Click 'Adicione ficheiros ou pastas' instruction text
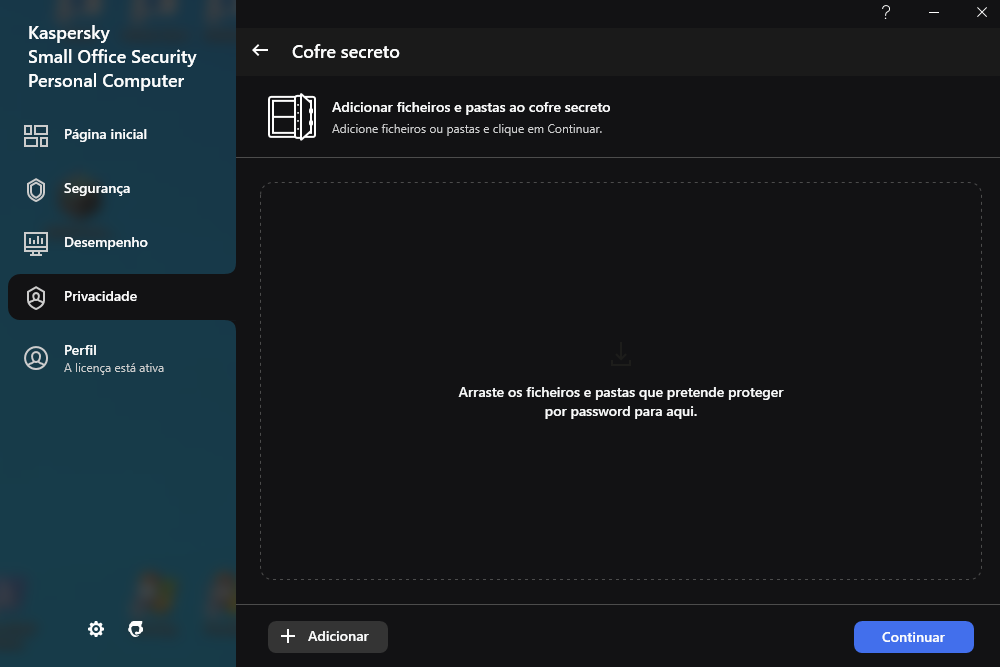1000x667 pixels. (x=467, y=129)
